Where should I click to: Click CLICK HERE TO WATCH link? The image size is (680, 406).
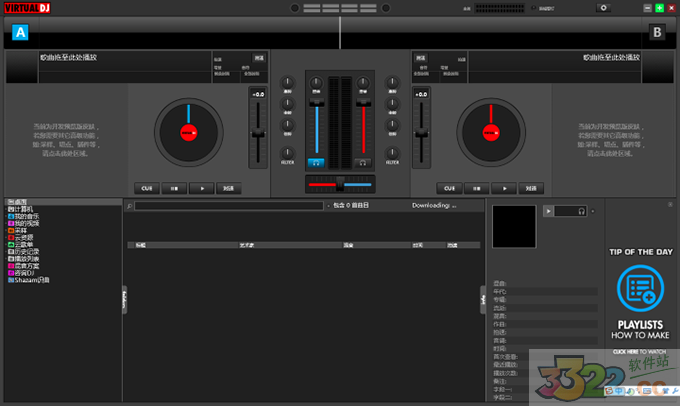(x=639, y=352)
